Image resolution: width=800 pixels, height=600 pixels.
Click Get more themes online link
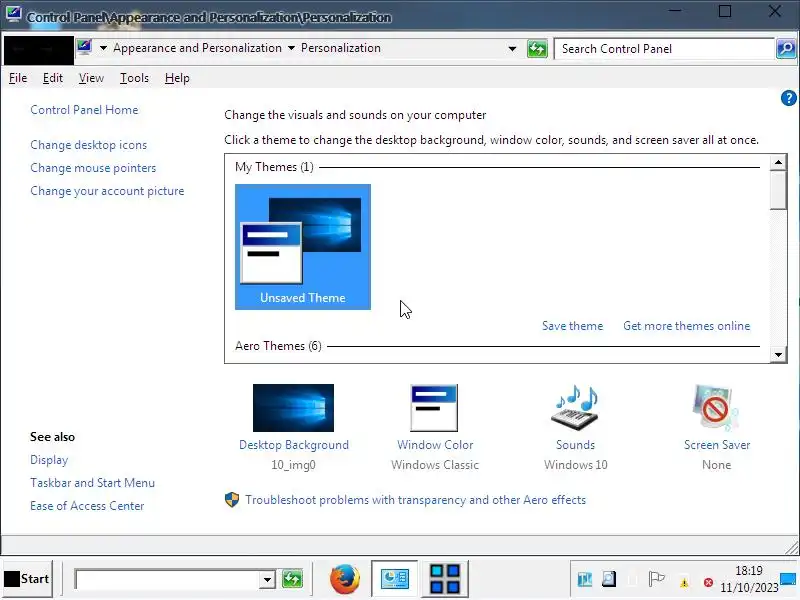point(687,326)
